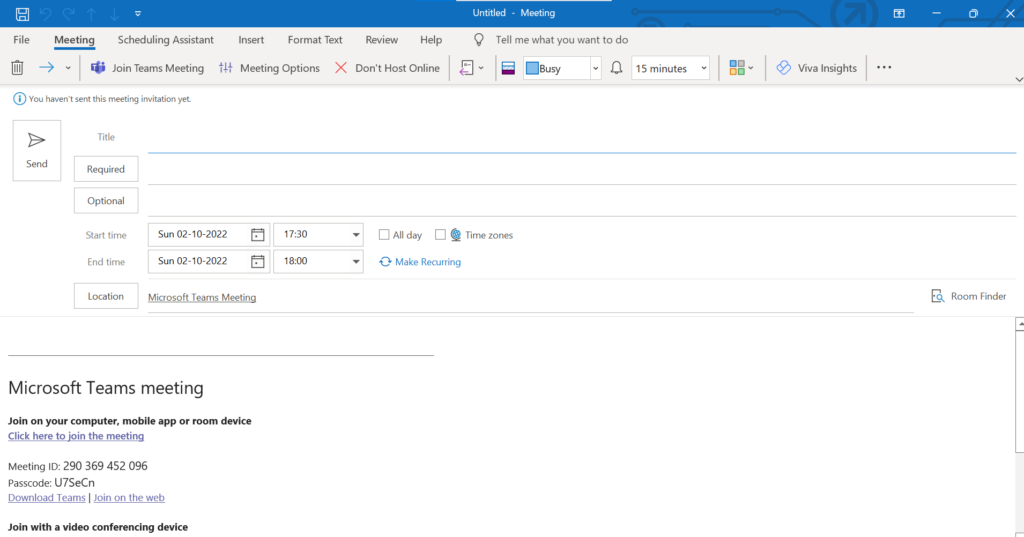Image resolution: width=1024 pixels, height=537 pixels.
Task: Click the Delete trash can icon
Action: 17,68
